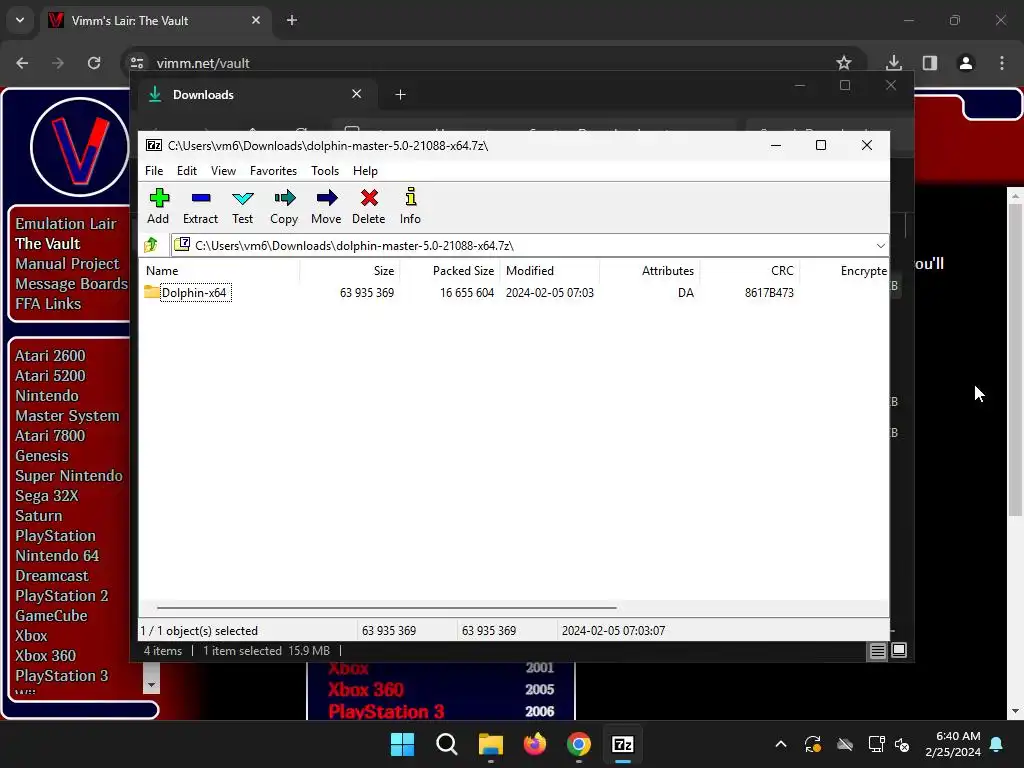
Task: Select the Copy toolbar icon
Action: (x=284, y=206)
